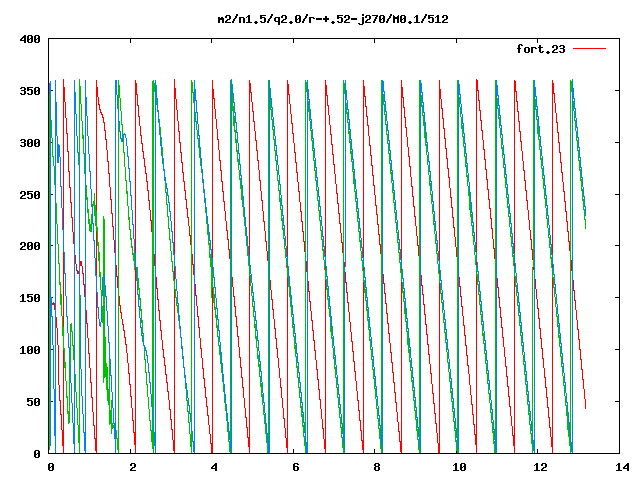
Task: Click x-axis label 14
Action: point(622,467)
